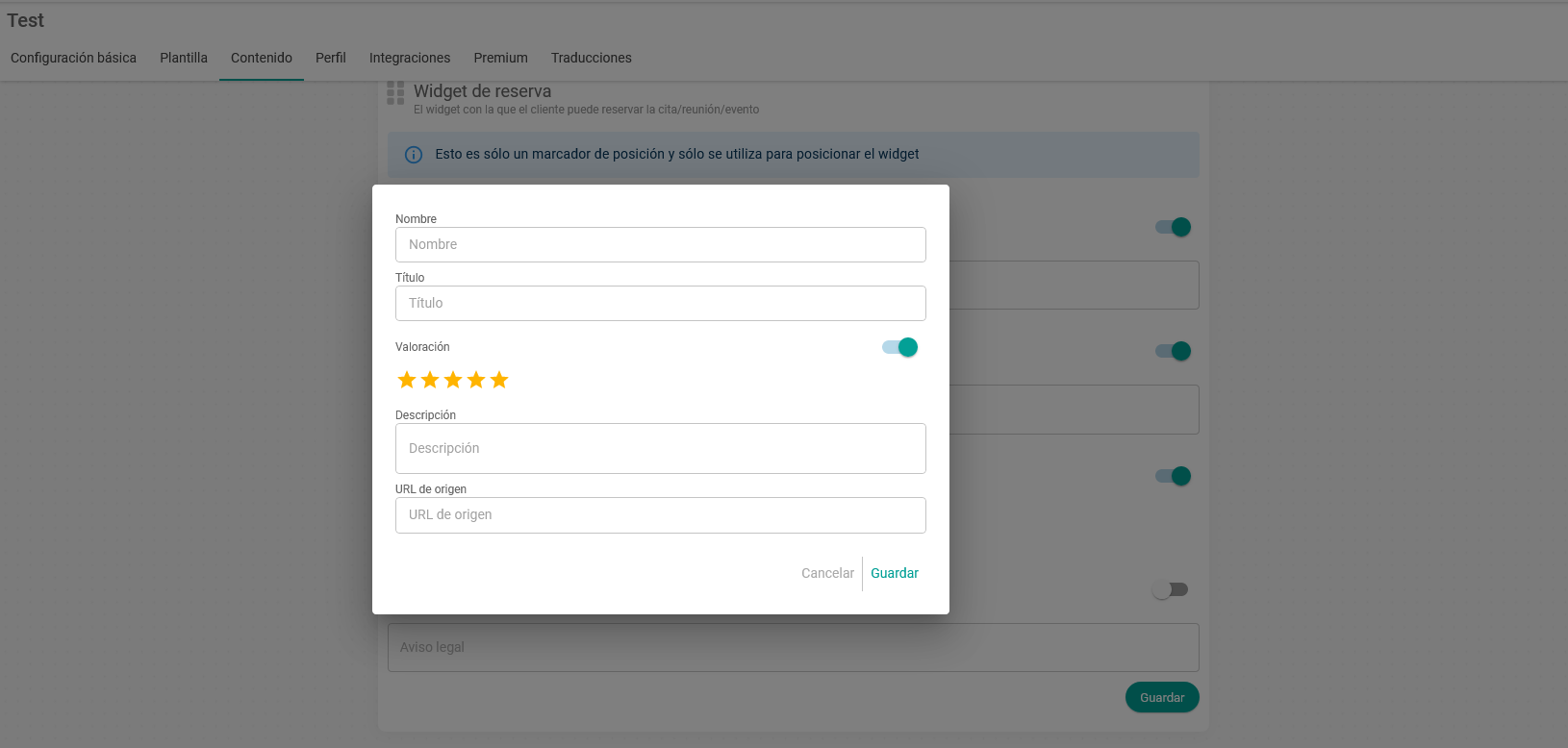Viewport: 1568px width, 748px height.
Task: Click the Descripción text area
Action: pos(660,449)
